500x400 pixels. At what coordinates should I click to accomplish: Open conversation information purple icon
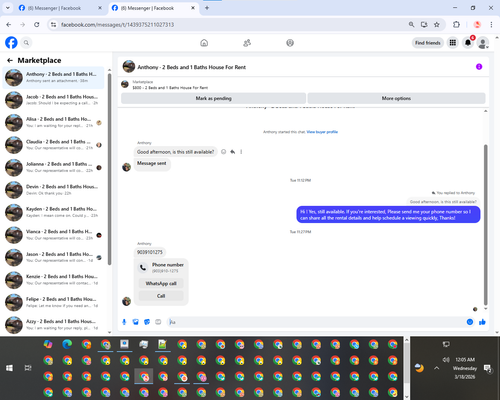click(x=479, y=67)
